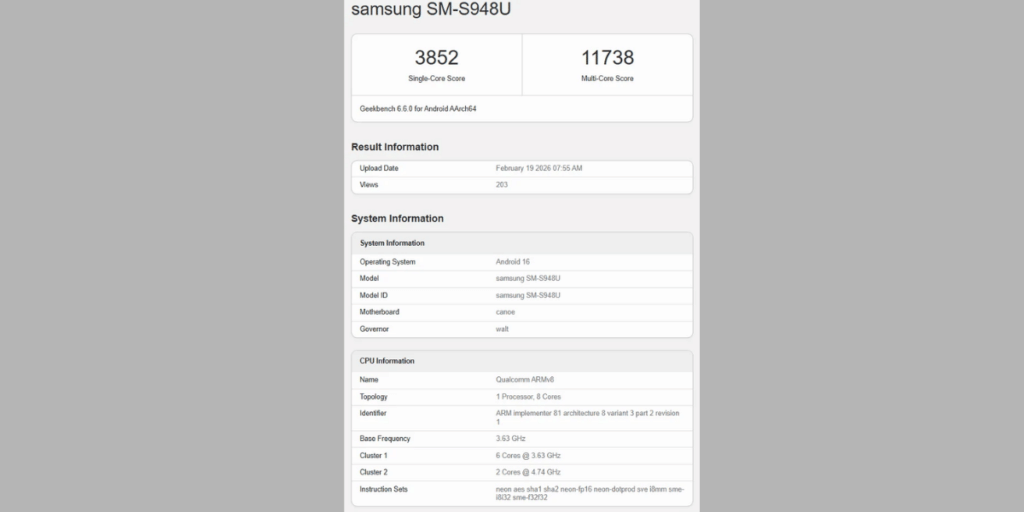Click the date 'February 19 2026 07:55 AM'

[x=539, y=168]
